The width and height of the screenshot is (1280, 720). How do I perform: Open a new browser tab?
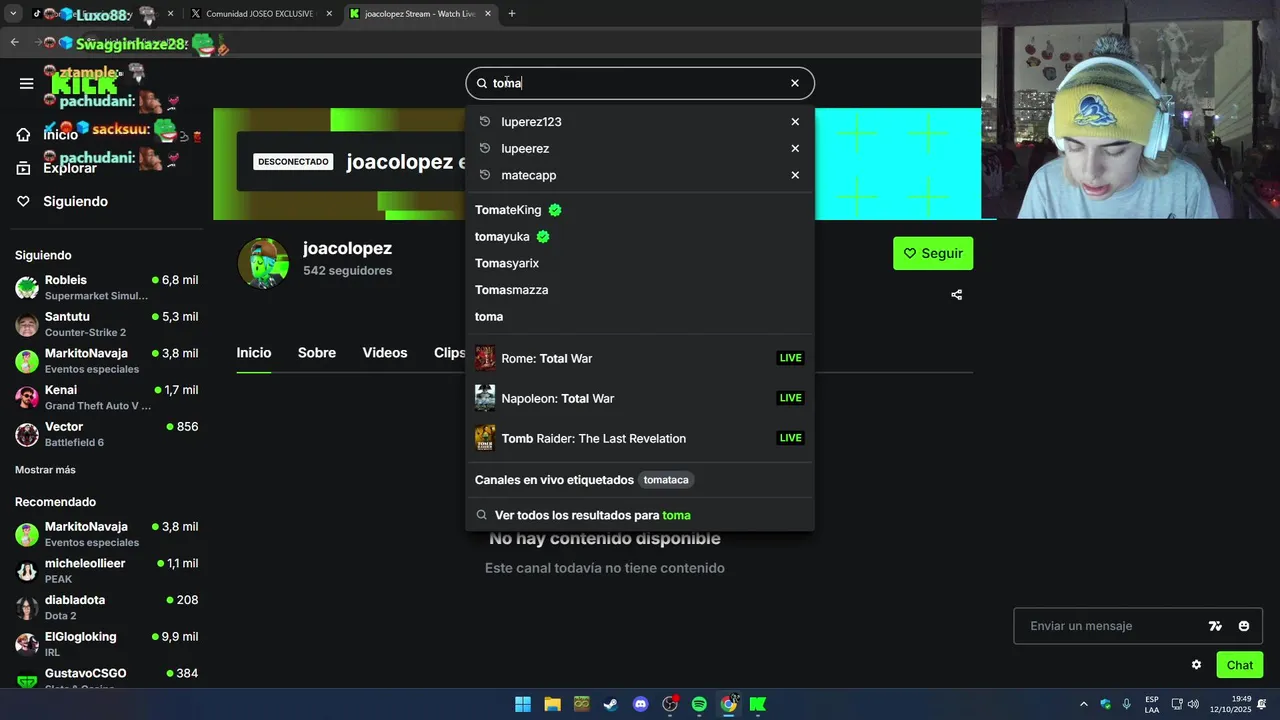(512, 14)
